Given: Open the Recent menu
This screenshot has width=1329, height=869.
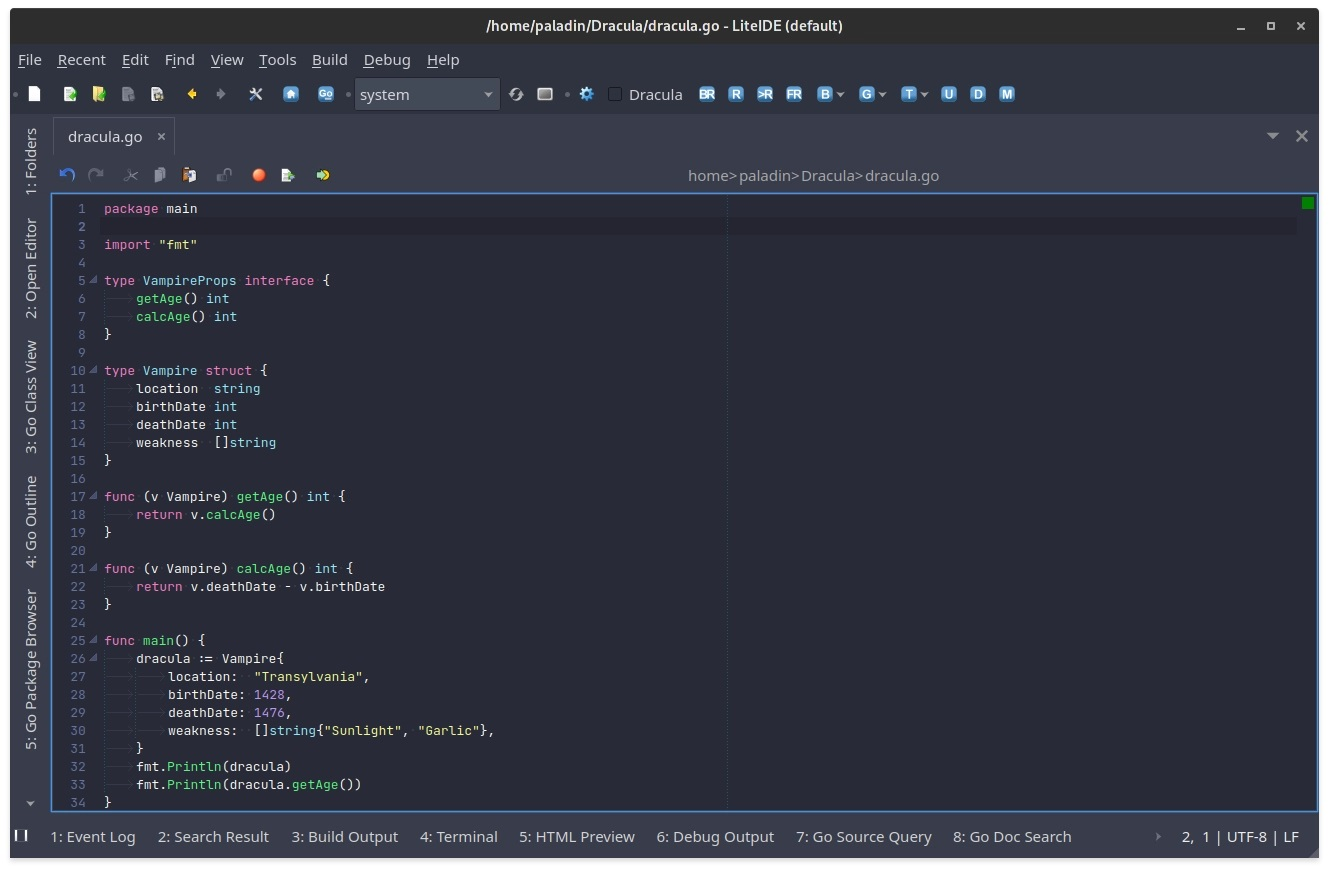Looking at the screenshot, I should (x=82, y=60).
